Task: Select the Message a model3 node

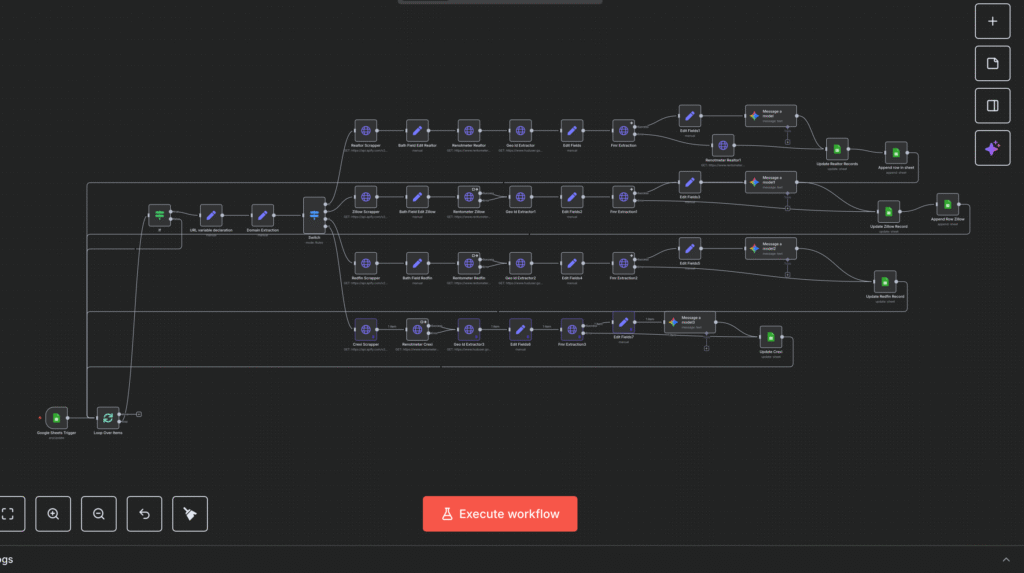Action: click(690, 322)
